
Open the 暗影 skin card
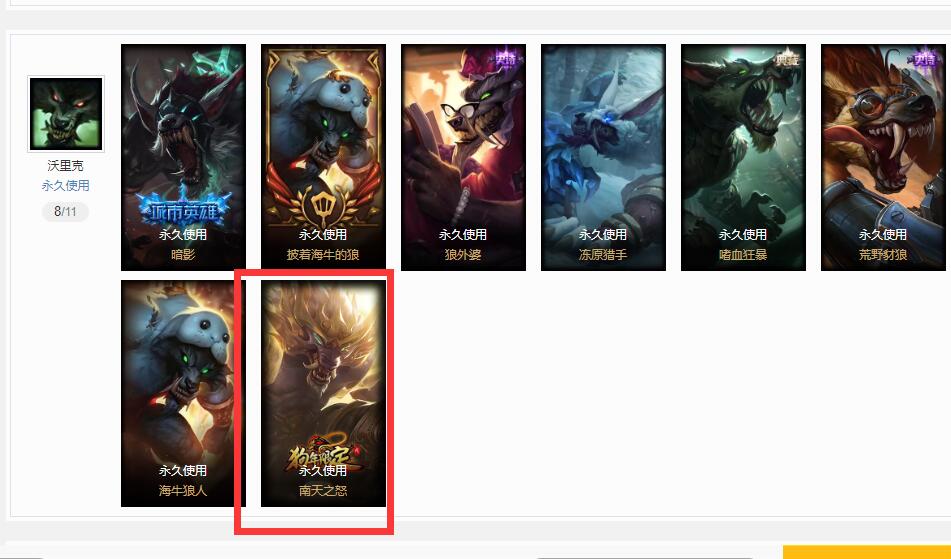pos(183,157)
